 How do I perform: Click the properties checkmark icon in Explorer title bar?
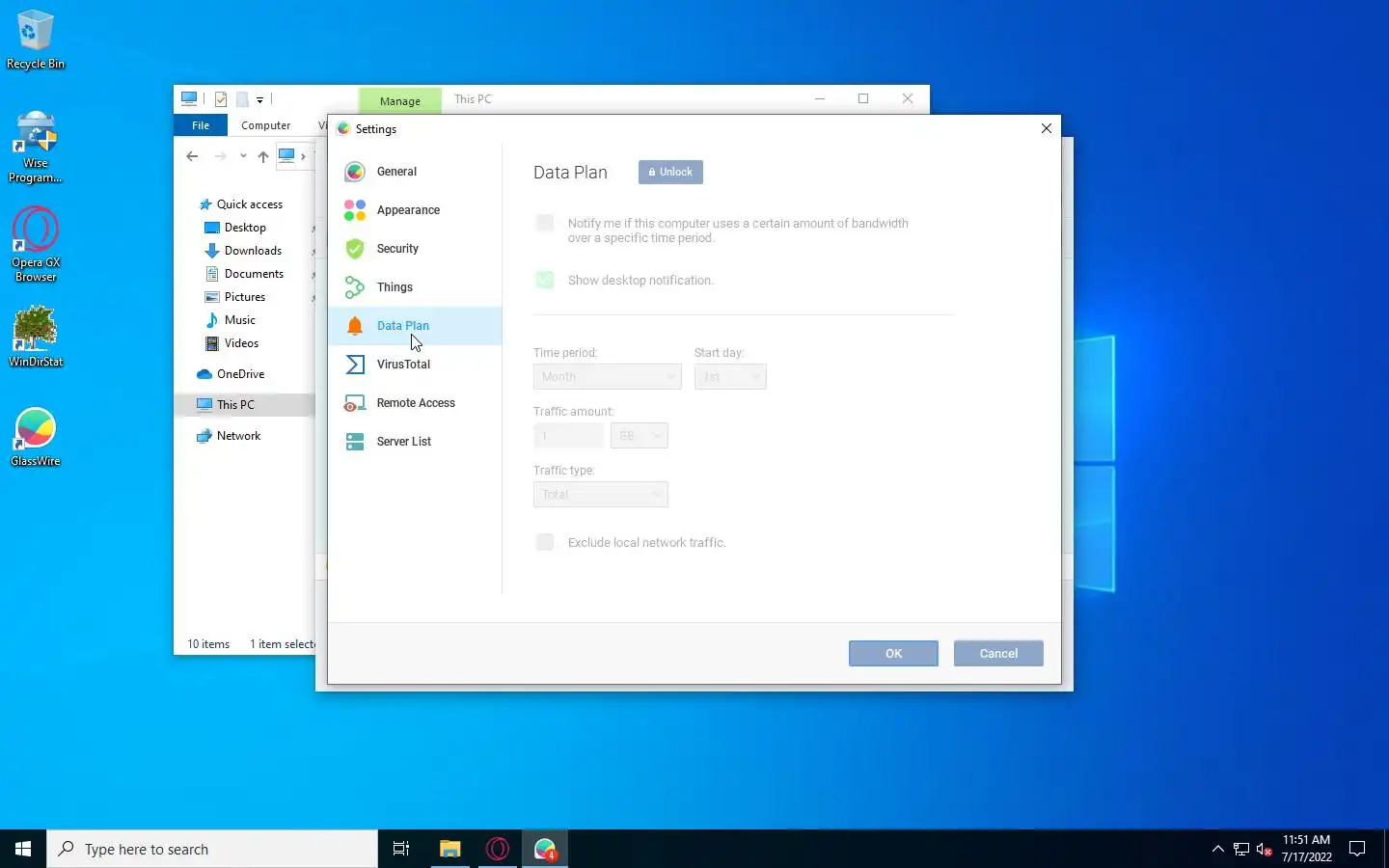pos(221,98)
